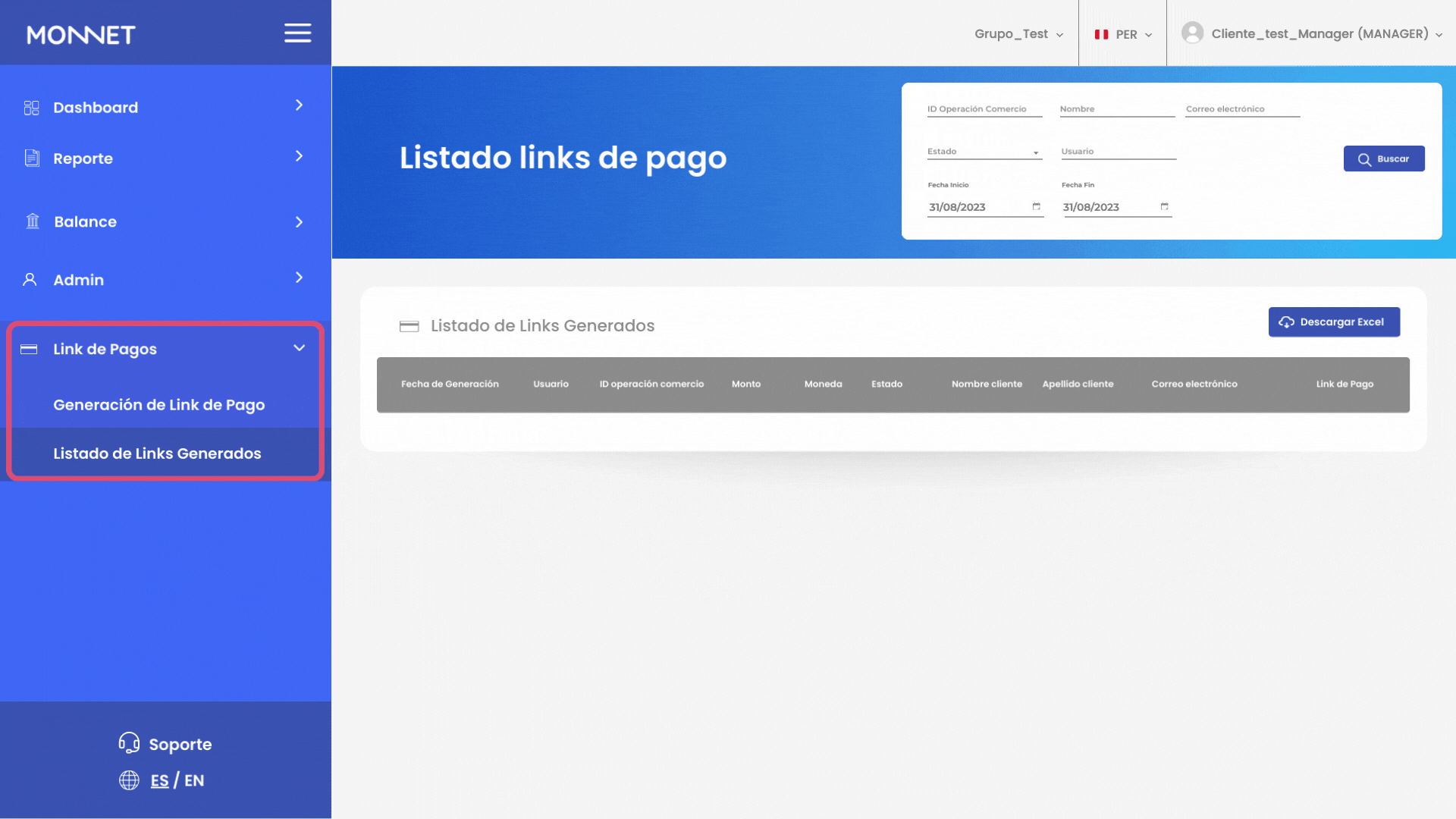1456x819 pixels.
Task: Expand the Dashboard menu chevron
Action: point(299,105)
